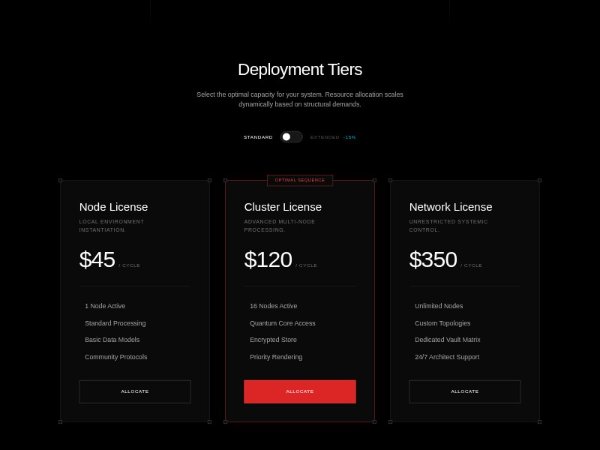This screenshot has width=600, height=450.
Task: Click the Deployment Tiers heading
Action: pyautogui.click(x=300, y=69)
